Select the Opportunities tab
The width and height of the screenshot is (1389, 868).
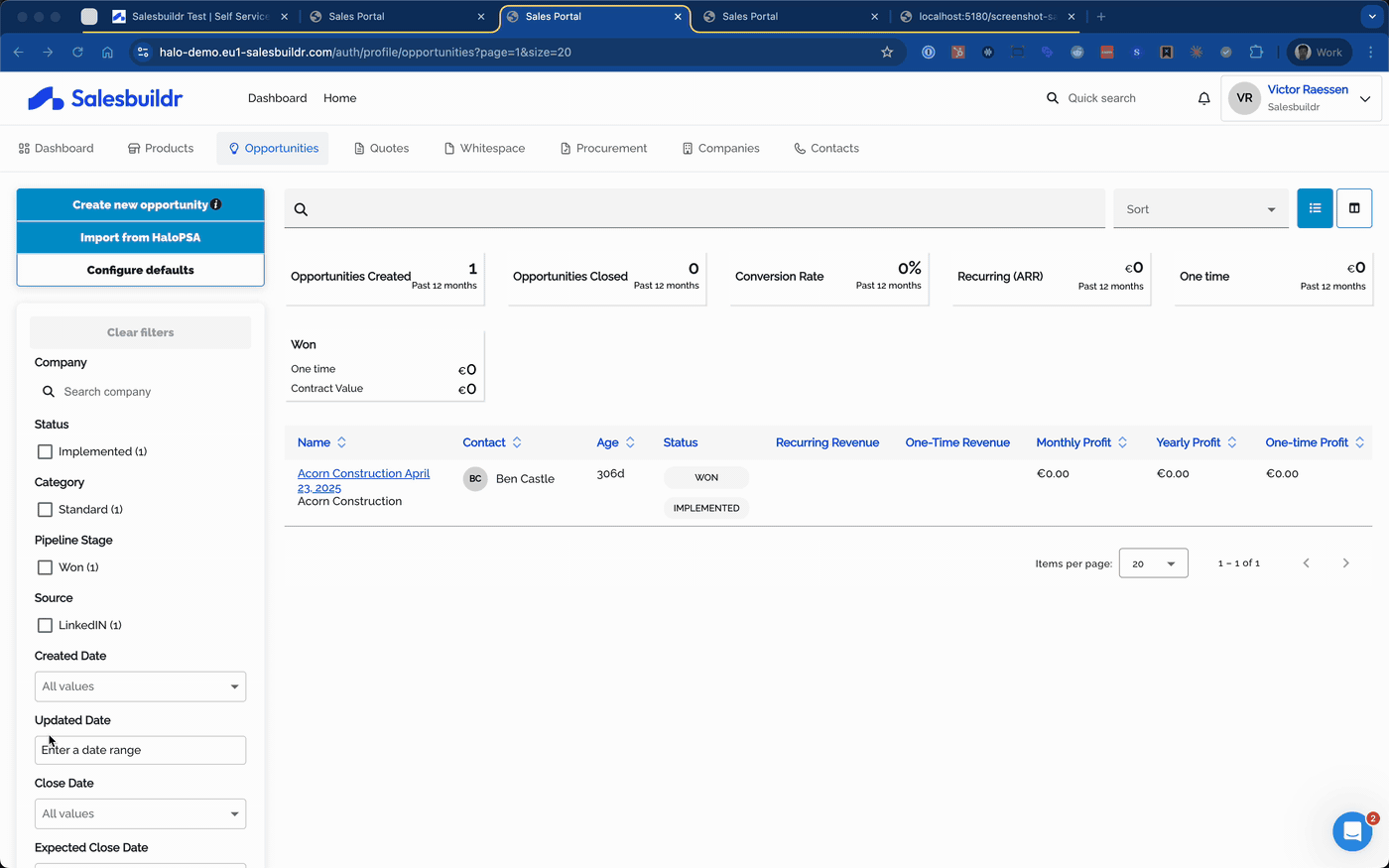tap(273, 148)
